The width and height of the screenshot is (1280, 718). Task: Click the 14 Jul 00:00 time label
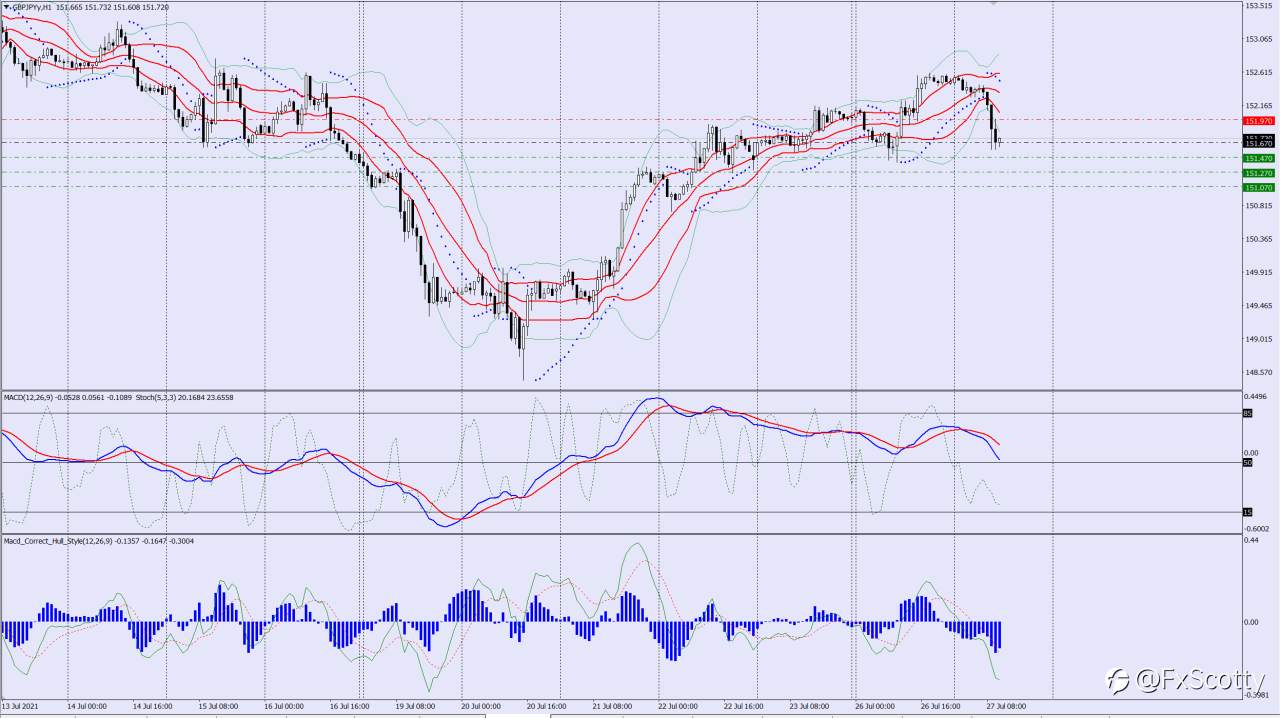tap(89, 705)
